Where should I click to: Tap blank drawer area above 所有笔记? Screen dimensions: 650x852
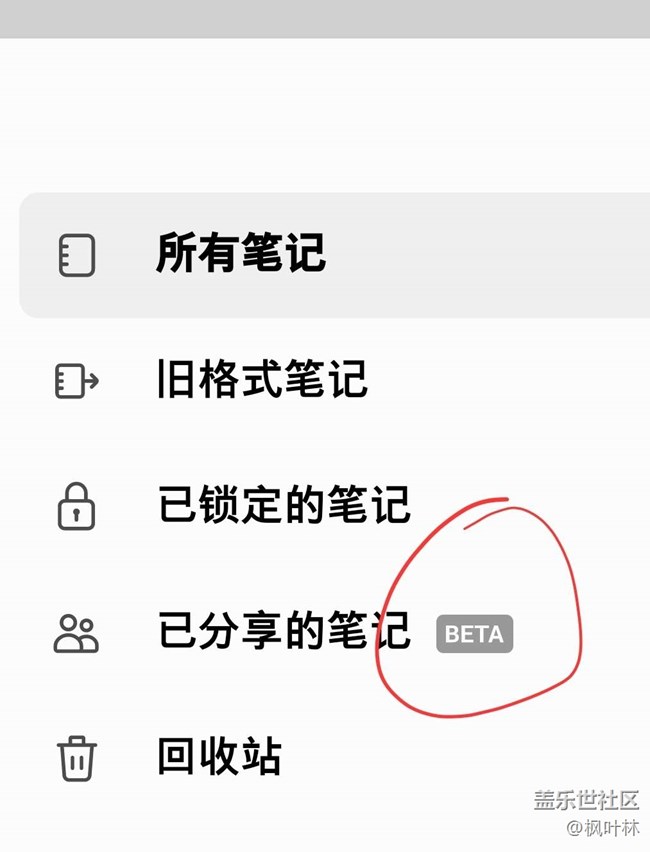(325, 114)
